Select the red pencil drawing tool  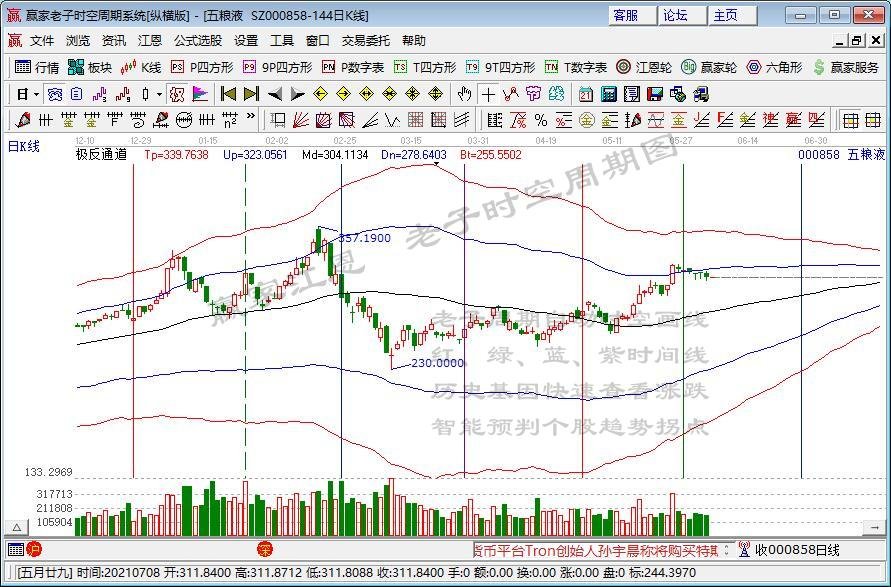(x=23, y=120)
